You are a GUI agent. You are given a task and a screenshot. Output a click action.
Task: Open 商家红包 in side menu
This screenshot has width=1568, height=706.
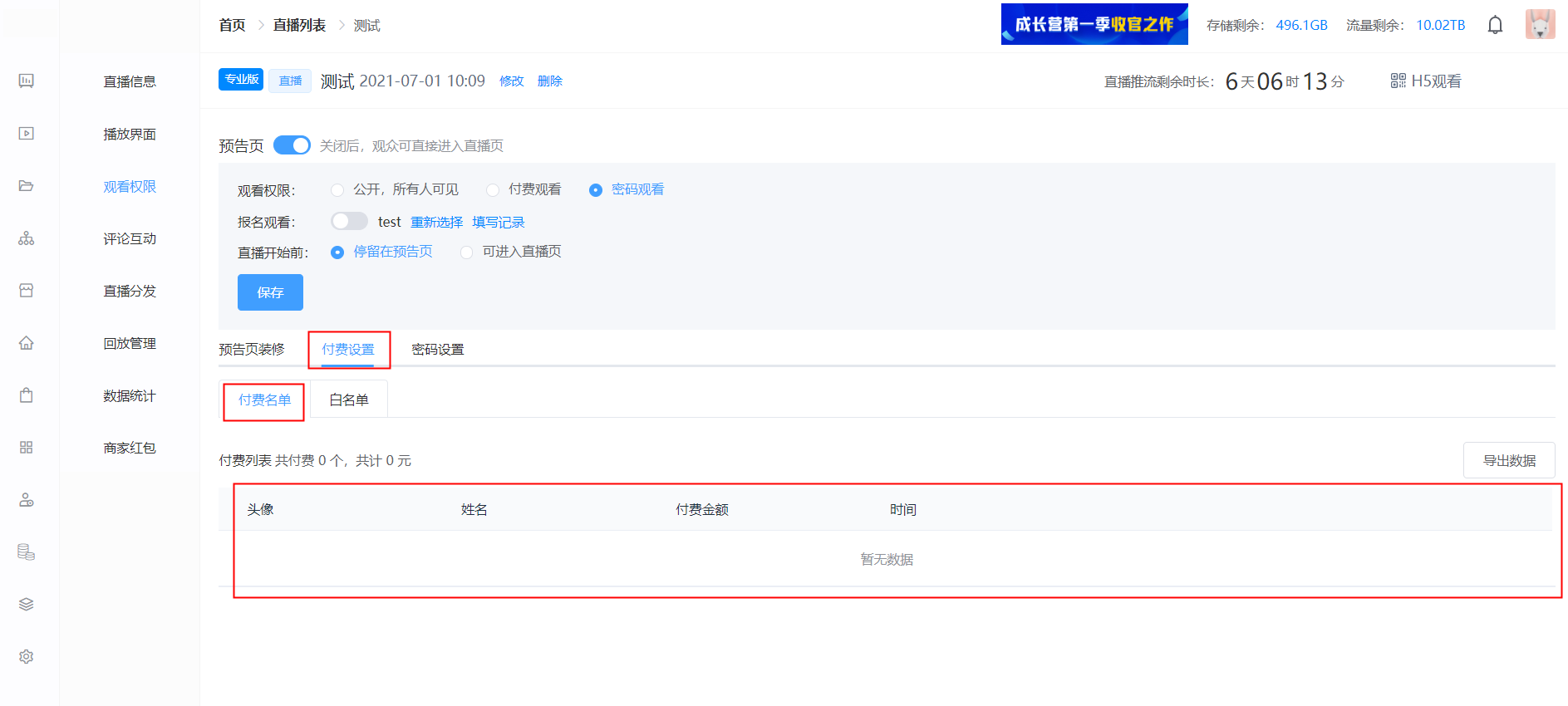130,448
